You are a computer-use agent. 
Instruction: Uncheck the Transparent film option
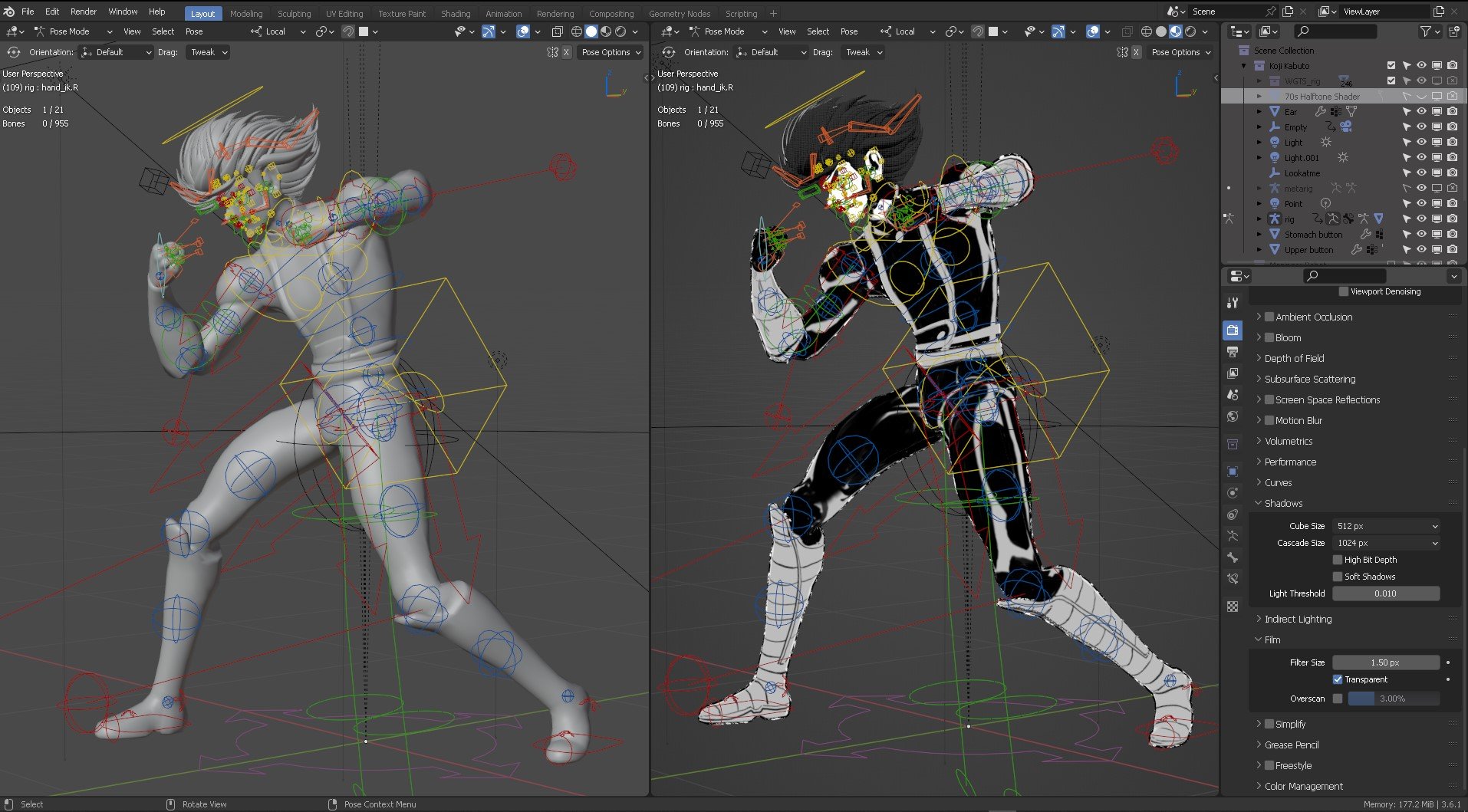point(1338,679)
